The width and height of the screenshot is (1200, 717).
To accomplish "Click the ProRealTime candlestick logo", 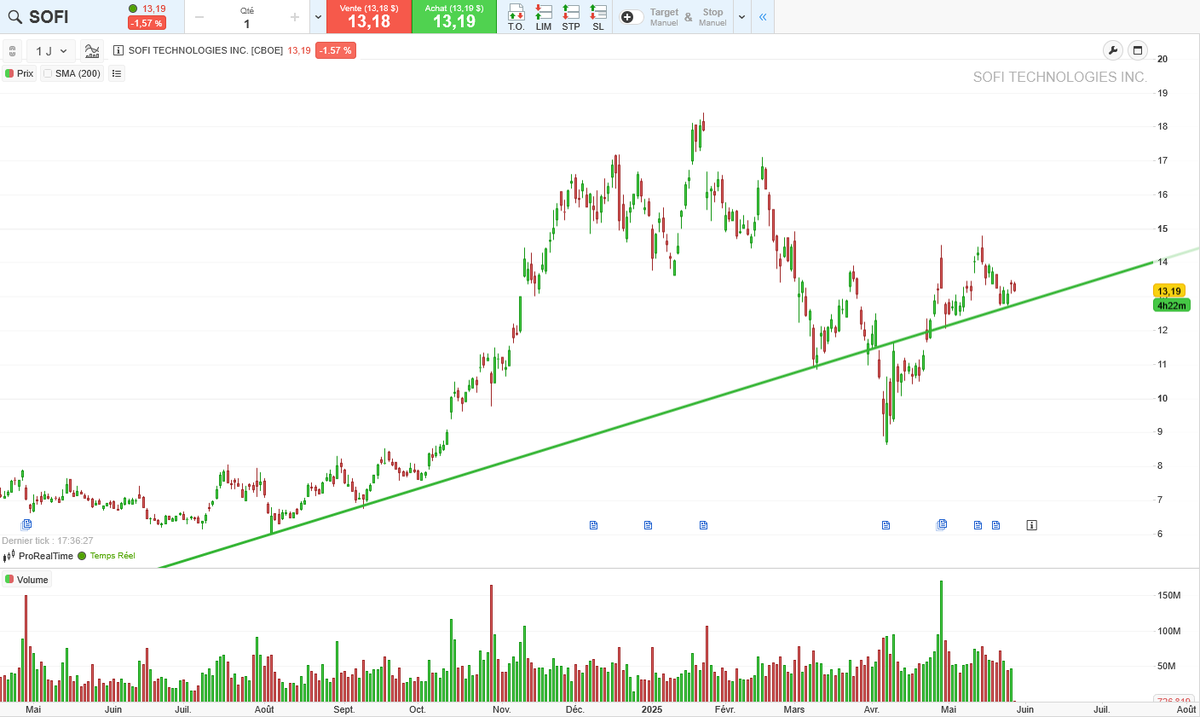I will 10,556.
